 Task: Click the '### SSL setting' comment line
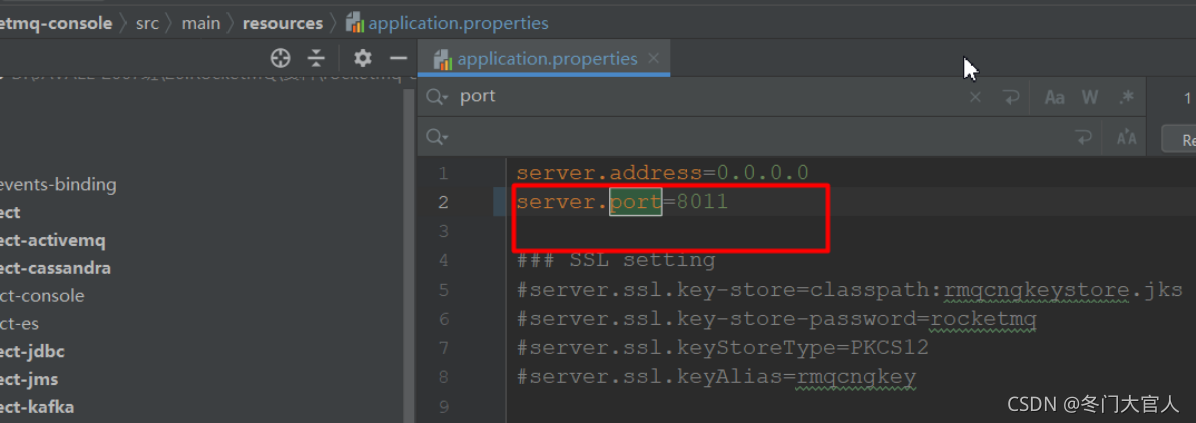(616, 261)
